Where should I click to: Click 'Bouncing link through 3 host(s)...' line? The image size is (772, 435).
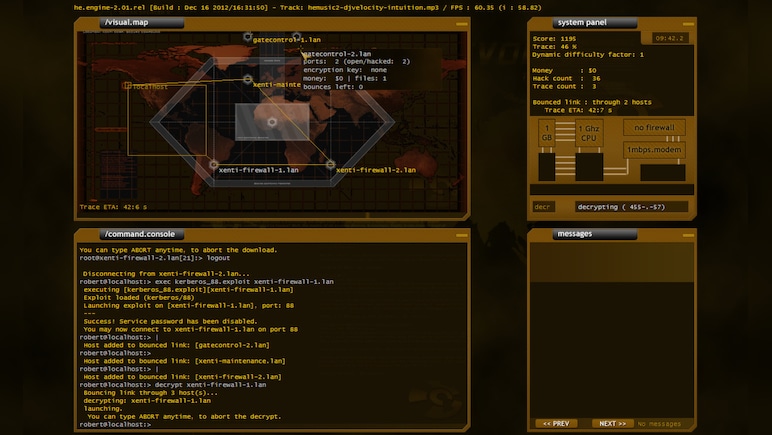[x=150, y=393]
